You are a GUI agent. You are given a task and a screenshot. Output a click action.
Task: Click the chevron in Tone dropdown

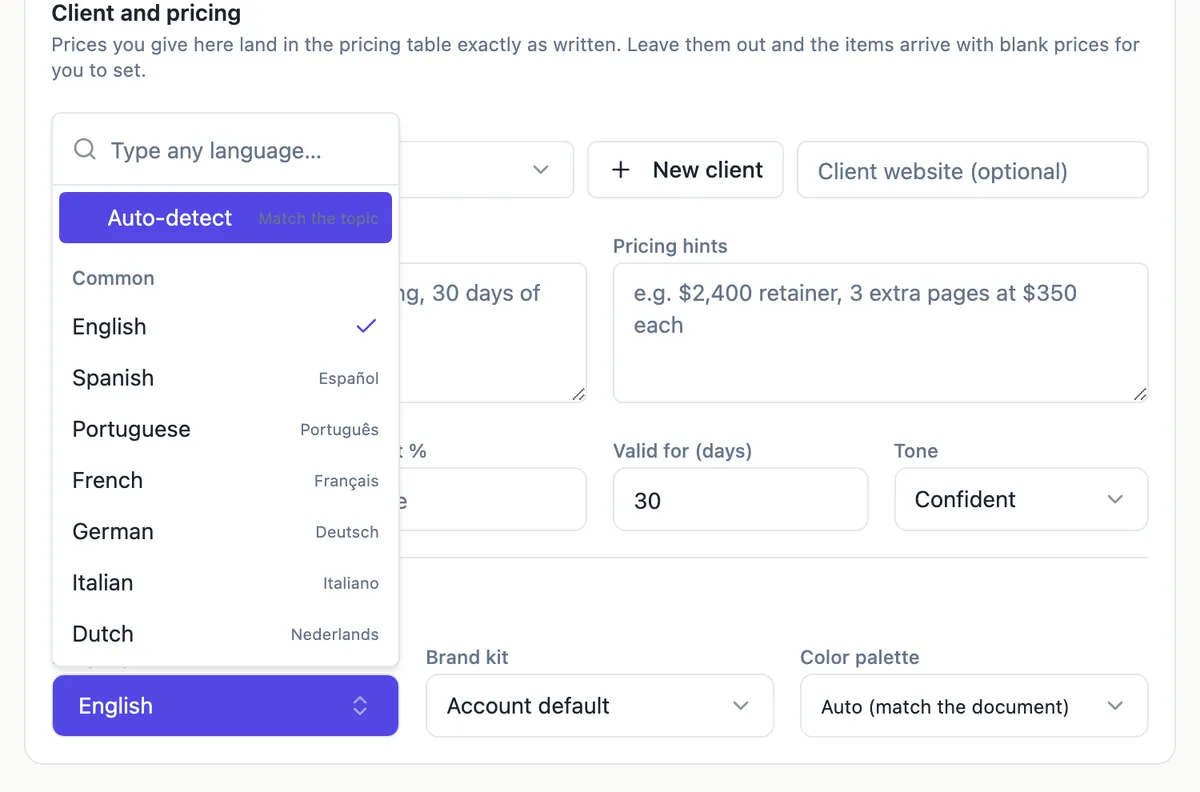click(1115, 499)
